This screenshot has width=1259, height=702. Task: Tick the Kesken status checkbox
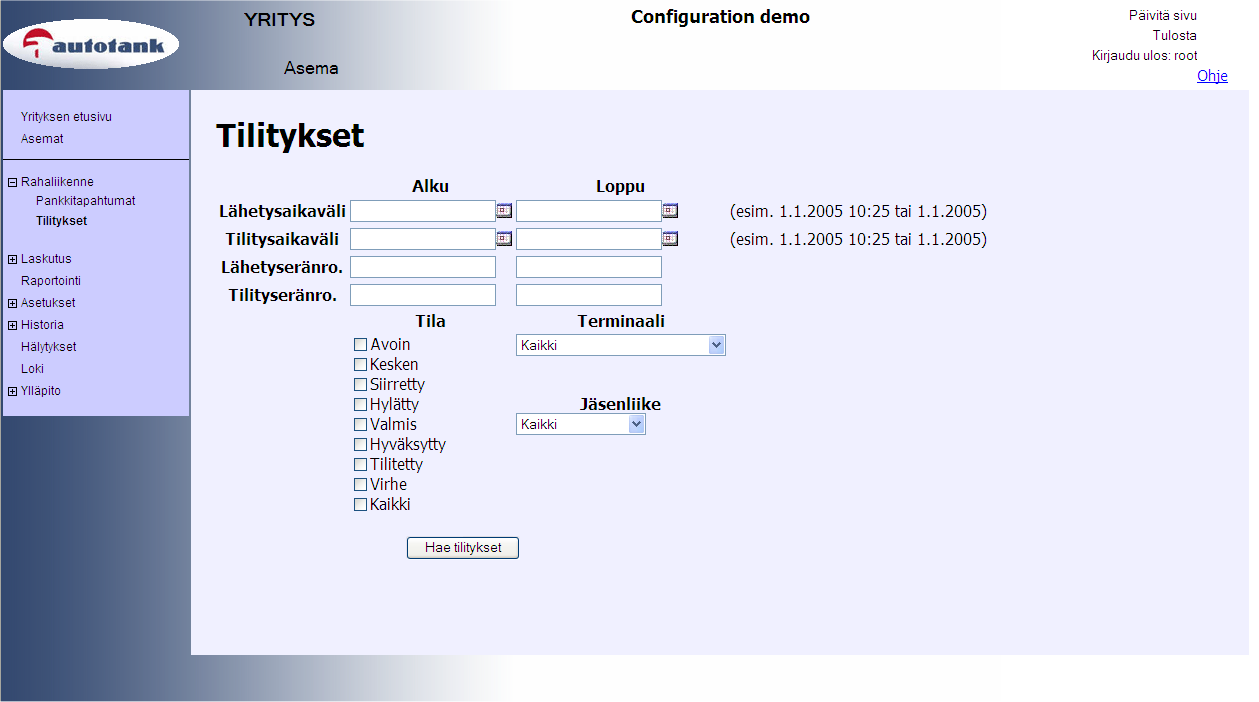tap(361, 364)
